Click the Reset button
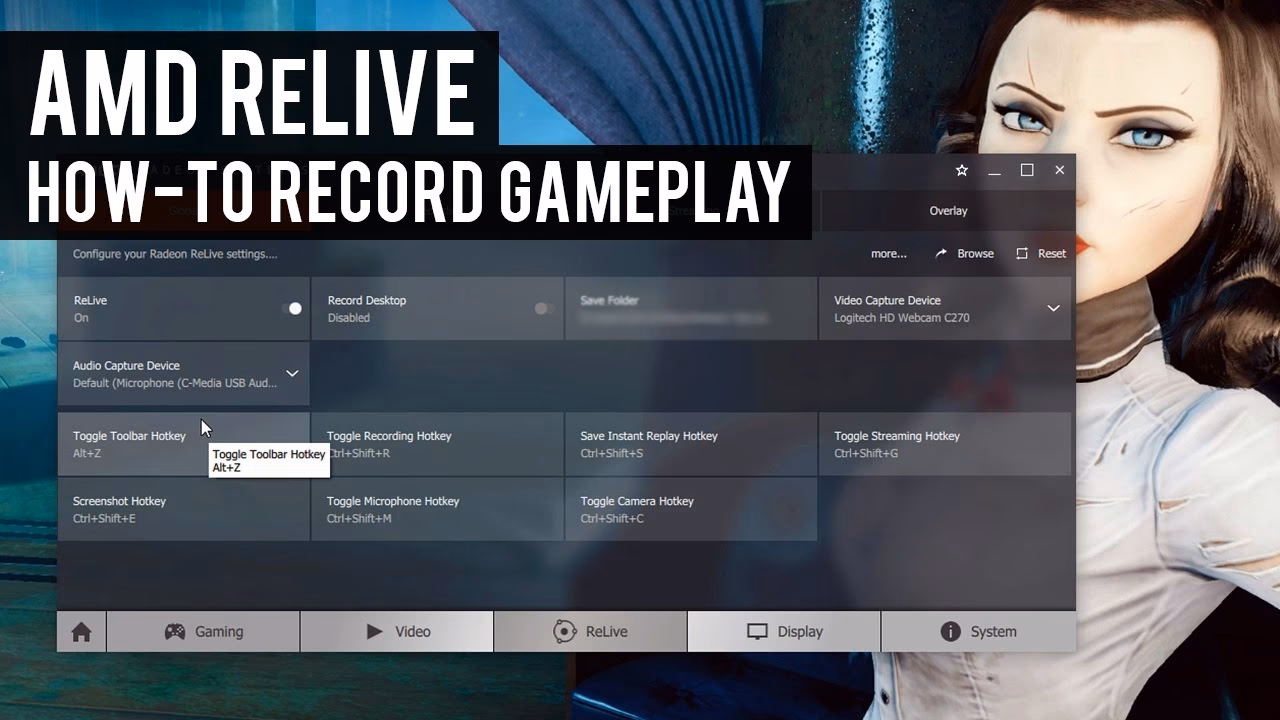The image size is (1280, 720). tap(1041, 254)
